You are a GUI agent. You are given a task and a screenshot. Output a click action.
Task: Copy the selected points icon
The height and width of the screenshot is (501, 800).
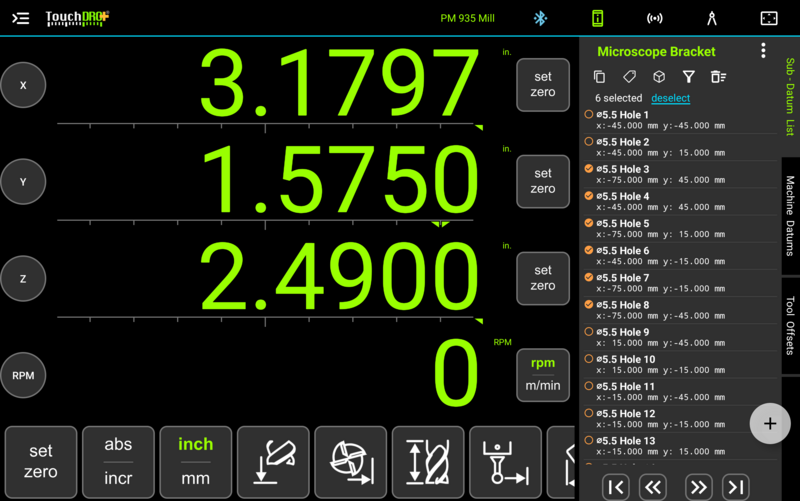pyautogui.click(x=599, y=77)
